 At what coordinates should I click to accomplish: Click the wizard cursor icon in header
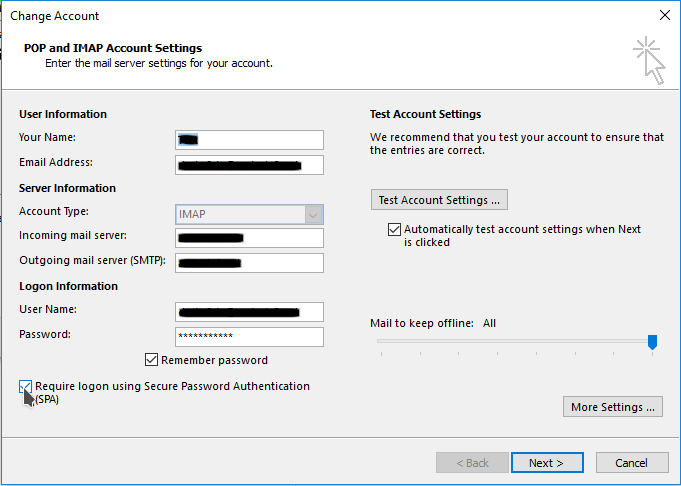click(x=648, y=59)
